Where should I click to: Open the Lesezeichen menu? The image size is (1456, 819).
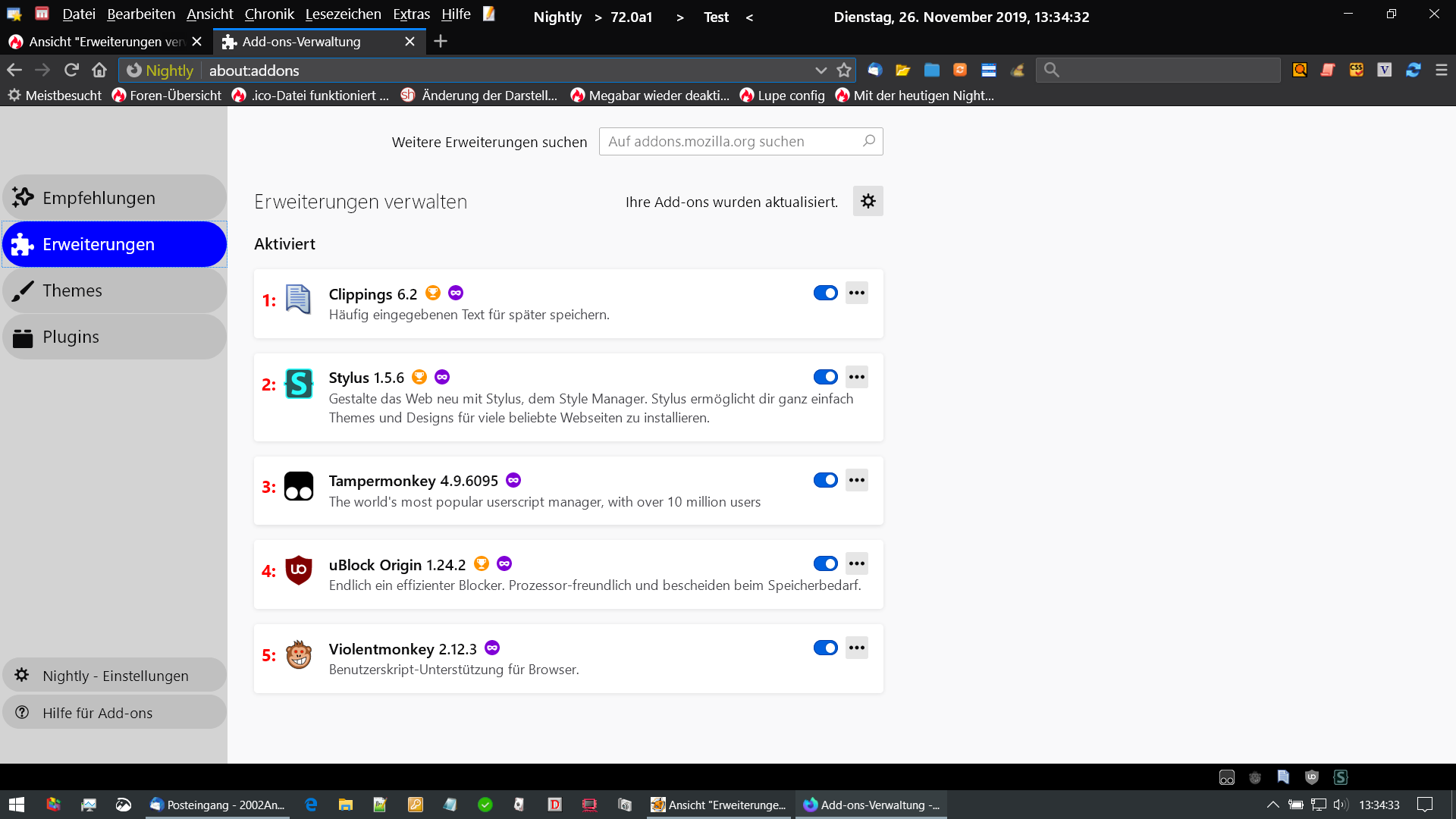click(x=343, y=14)
